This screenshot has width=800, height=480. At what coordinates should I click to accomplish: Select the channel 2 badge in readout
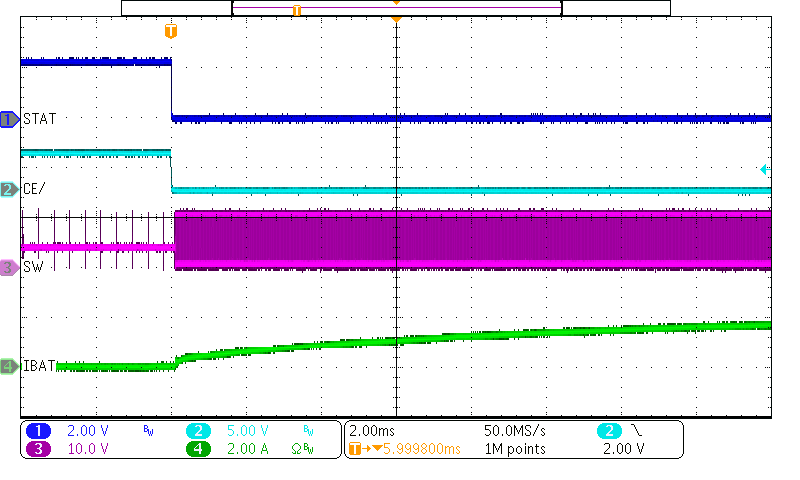pos(198,431)
